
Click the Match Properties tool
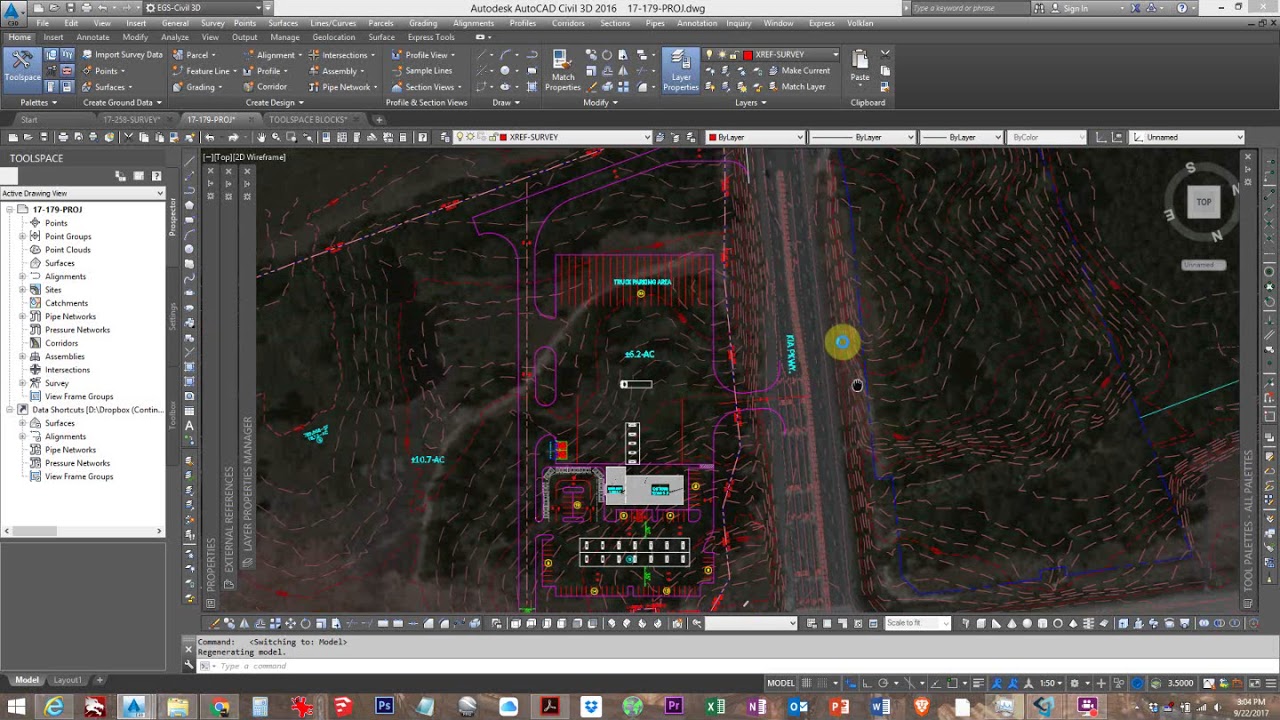pyautogui.click(x=563, y=71)
